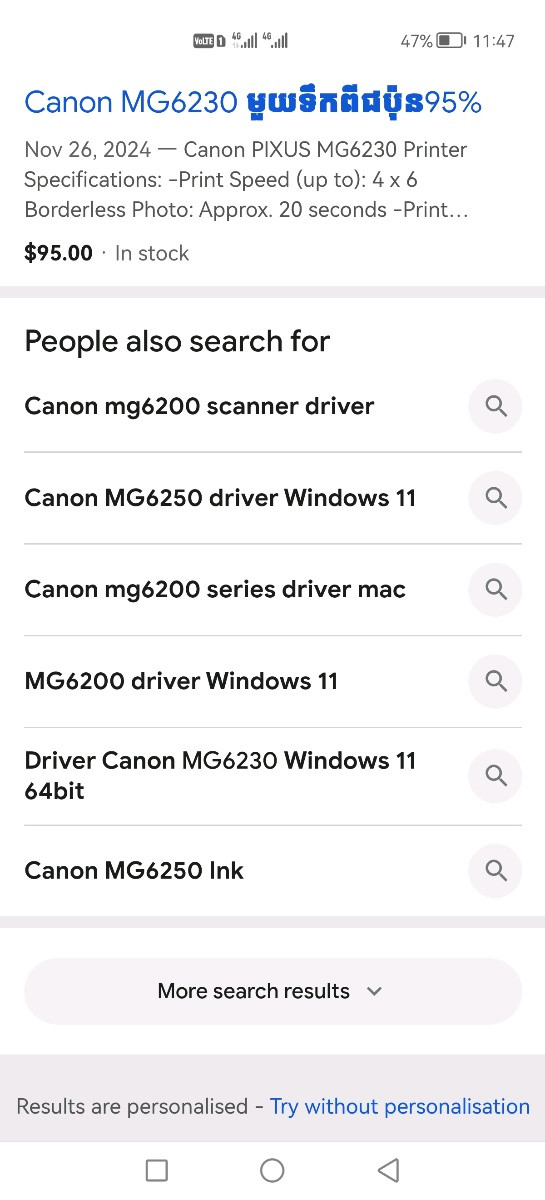The width and height of the screenshot is (545, 1200).
Task: Open the Canon MG6230 result title link
Action: [x=253, y=102]
